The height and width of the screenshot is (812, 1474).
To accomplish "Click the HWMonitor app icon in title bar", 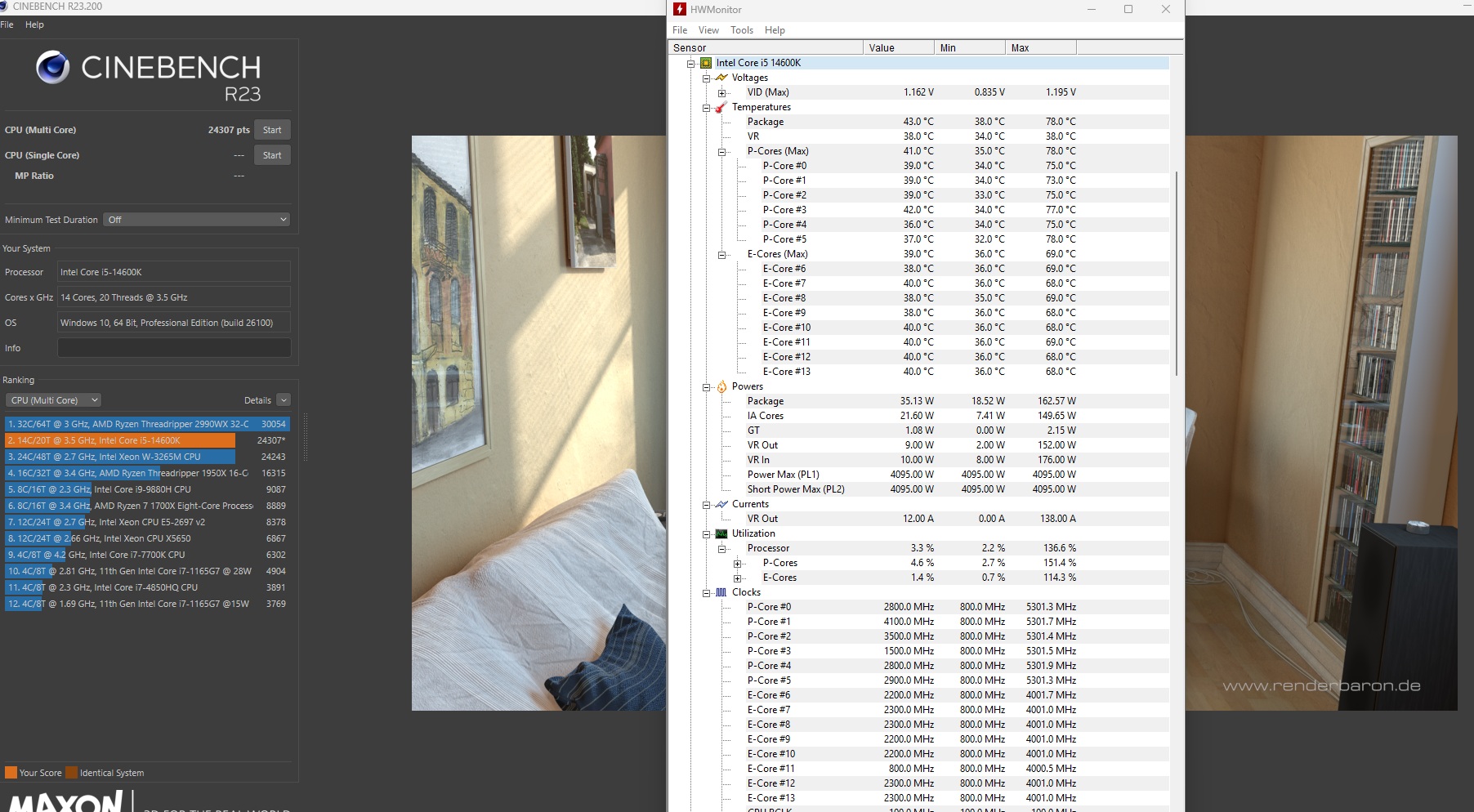I will [679, 9].
